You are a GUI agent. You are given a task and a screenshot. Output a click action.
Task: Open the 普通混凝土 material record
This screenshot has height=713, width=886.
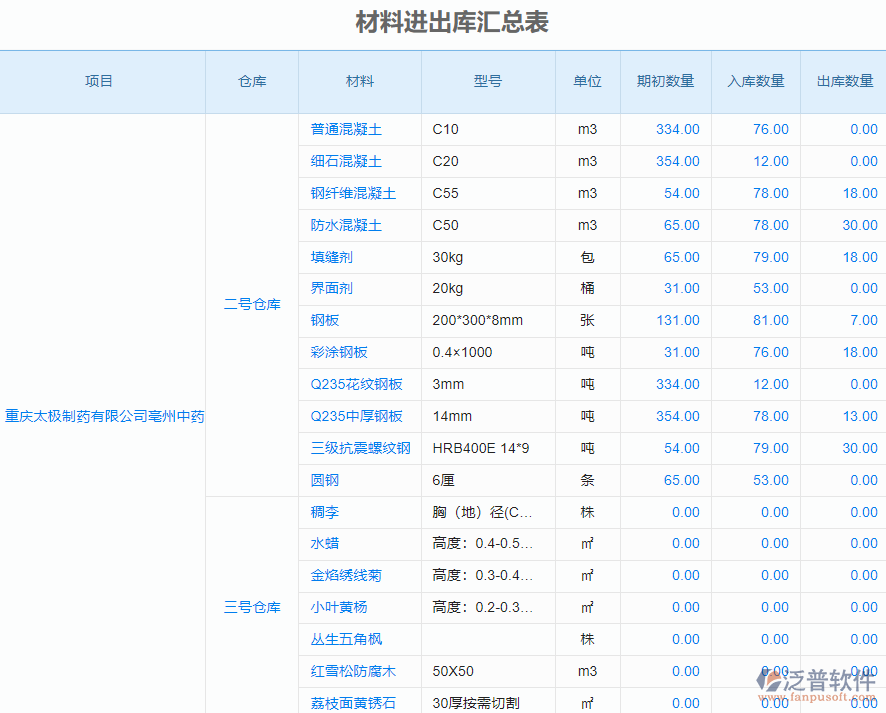[x=344, y=129]
